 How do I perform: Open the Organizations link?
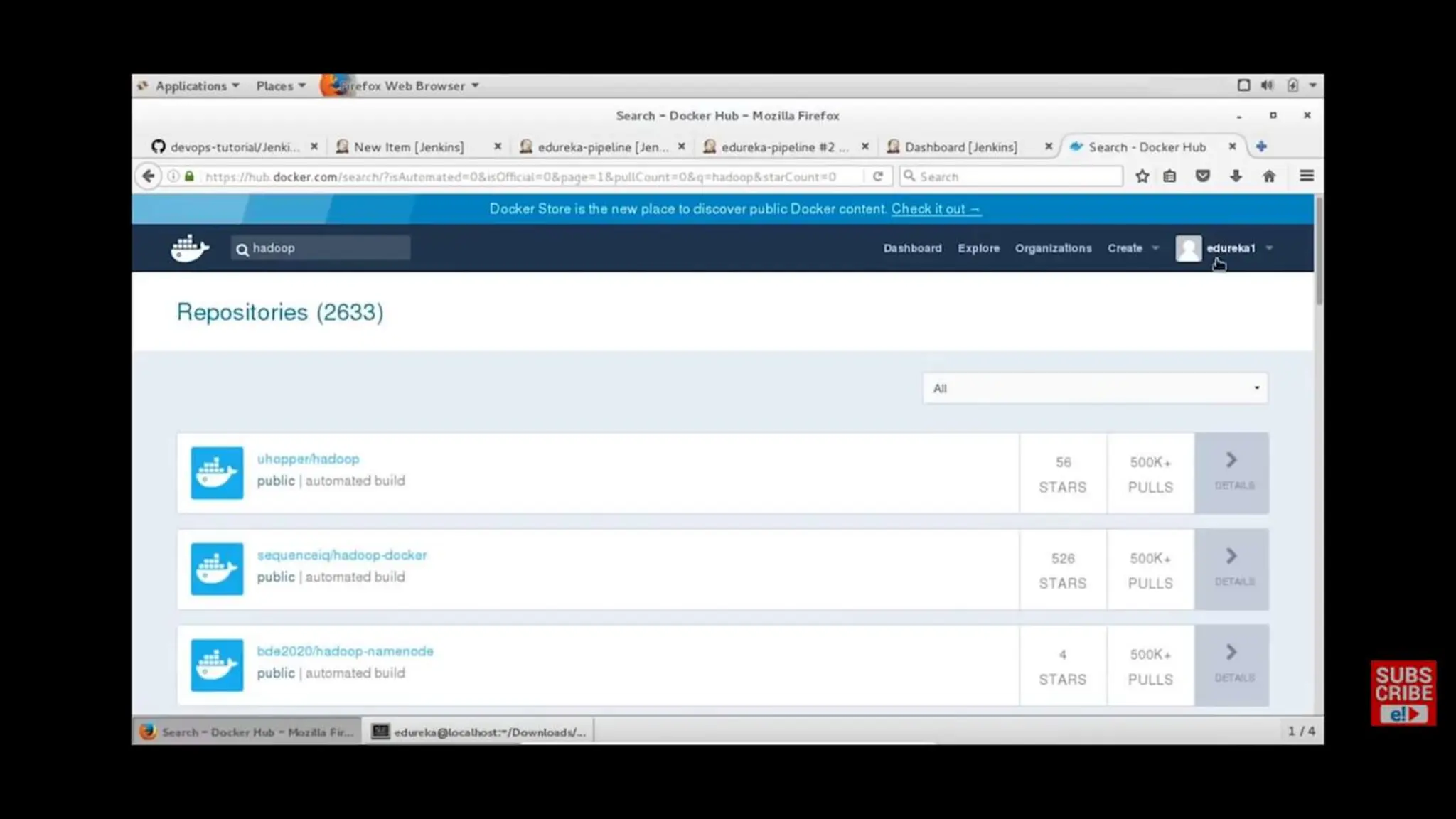[1053, 248]
